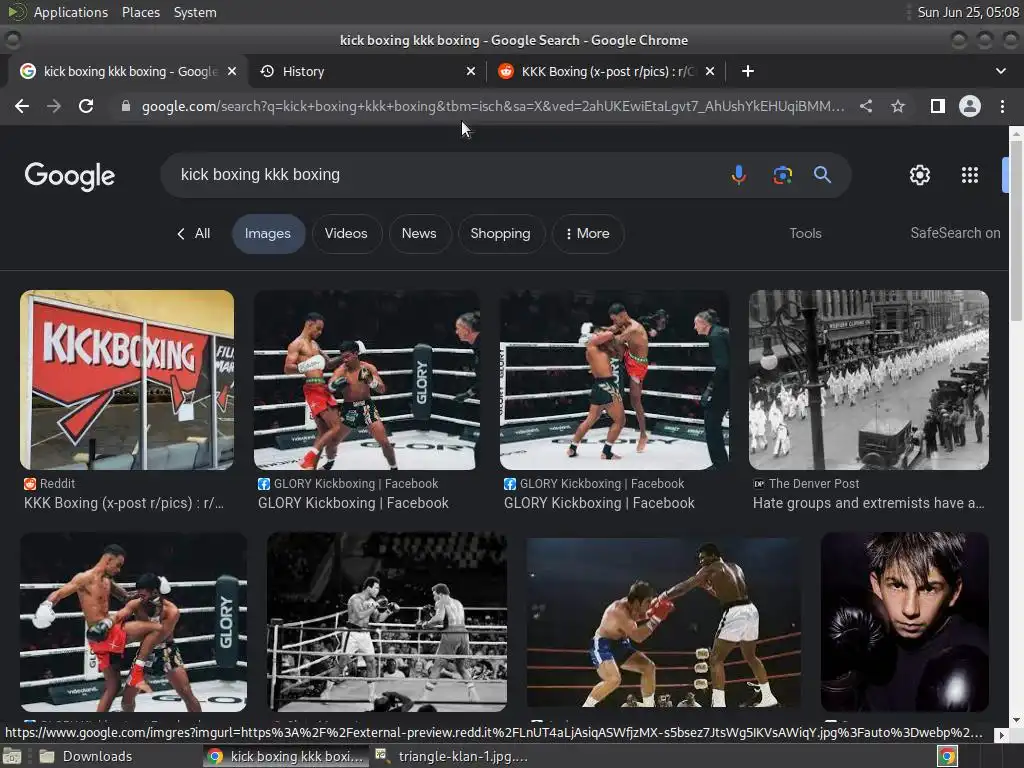This screenshot has height=768, width=1024.
Task: Open color boxing punch photo thumbnail
Action: (x=664, y=622)
